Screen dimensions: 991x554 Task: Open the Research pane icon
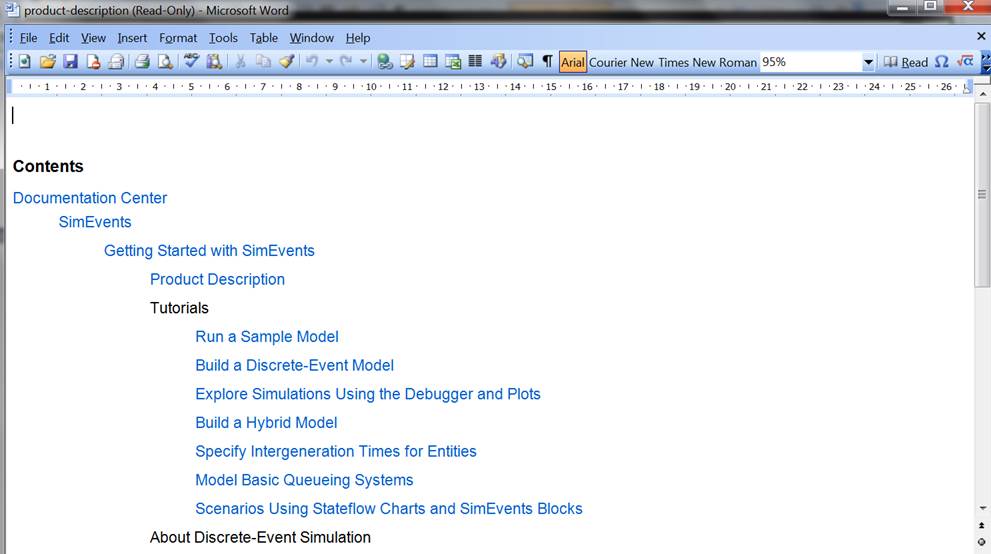tap(214, 61)
